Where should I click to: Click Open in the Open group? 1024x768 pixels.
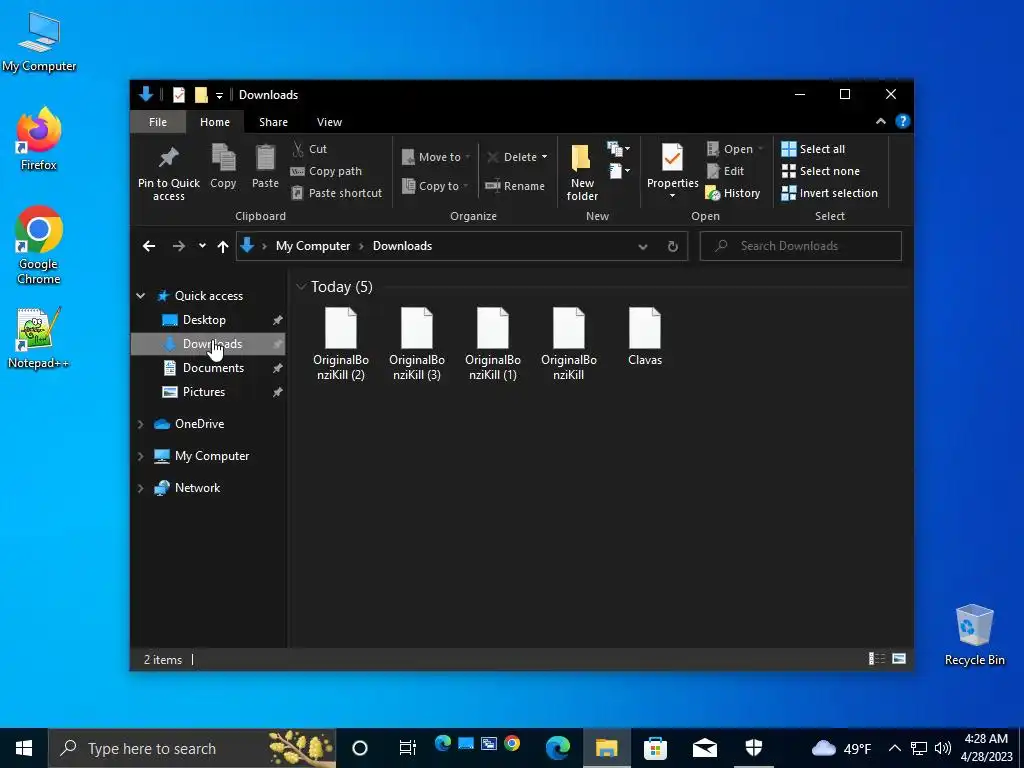(735, 149)
